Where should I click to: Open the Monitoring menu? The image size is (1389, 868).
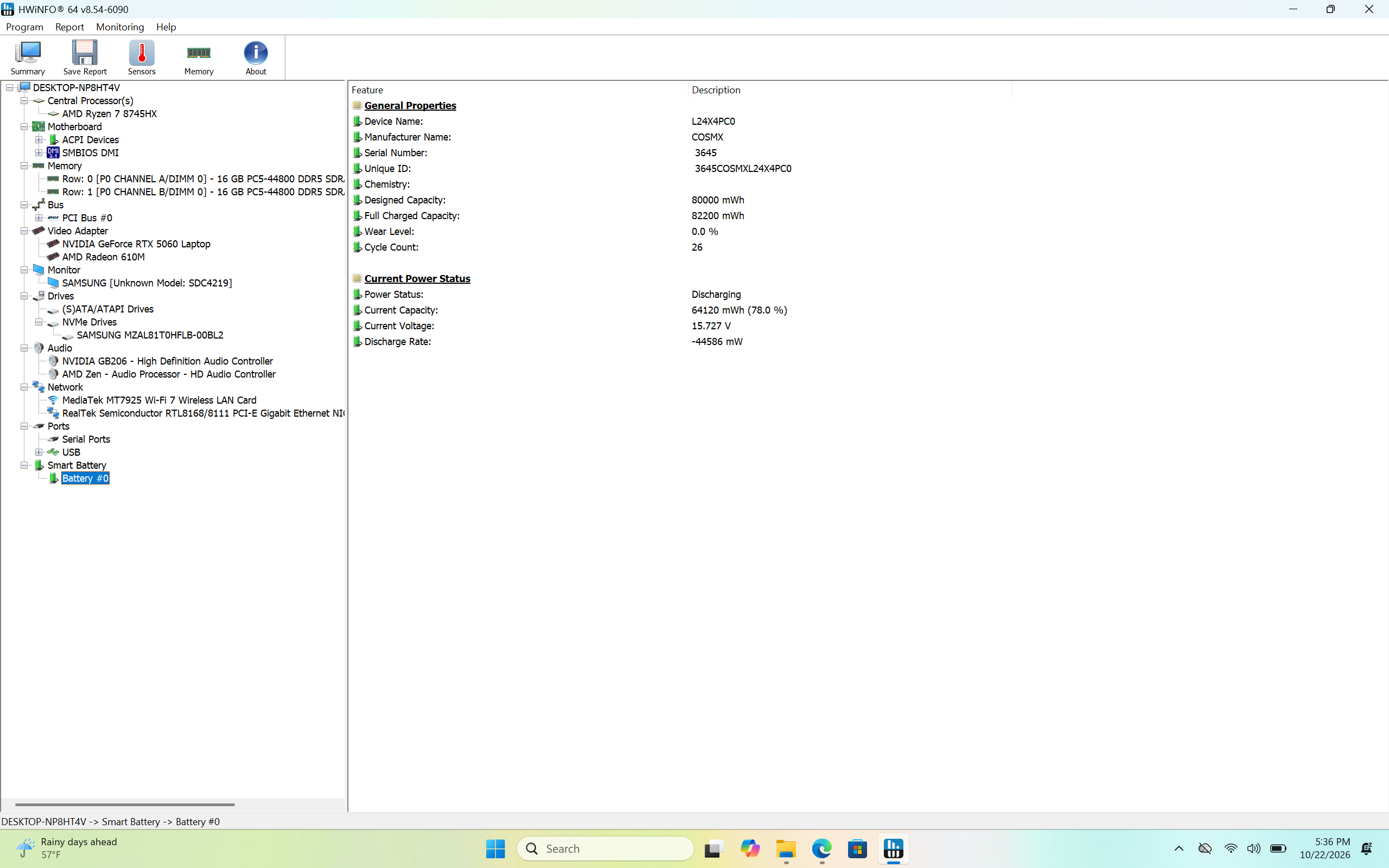[120, 27]
